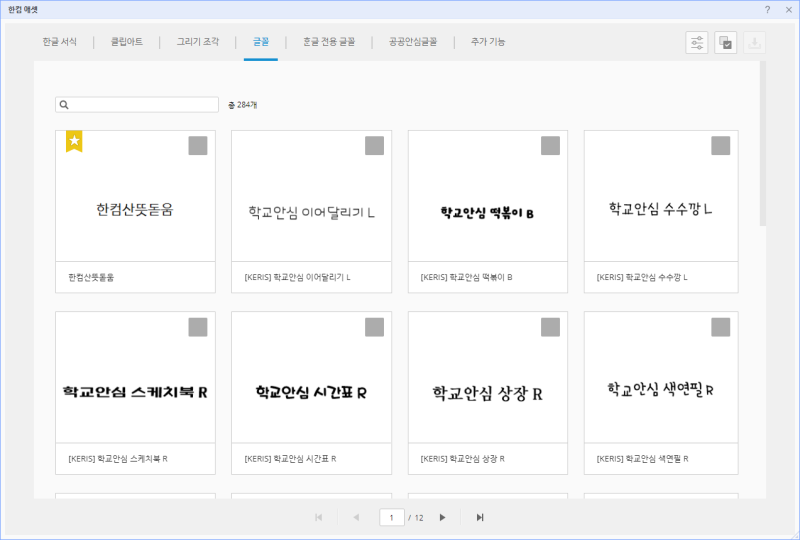Close the 한컴 애셋 dialog
800x540 pixels.
pos(789,9)
